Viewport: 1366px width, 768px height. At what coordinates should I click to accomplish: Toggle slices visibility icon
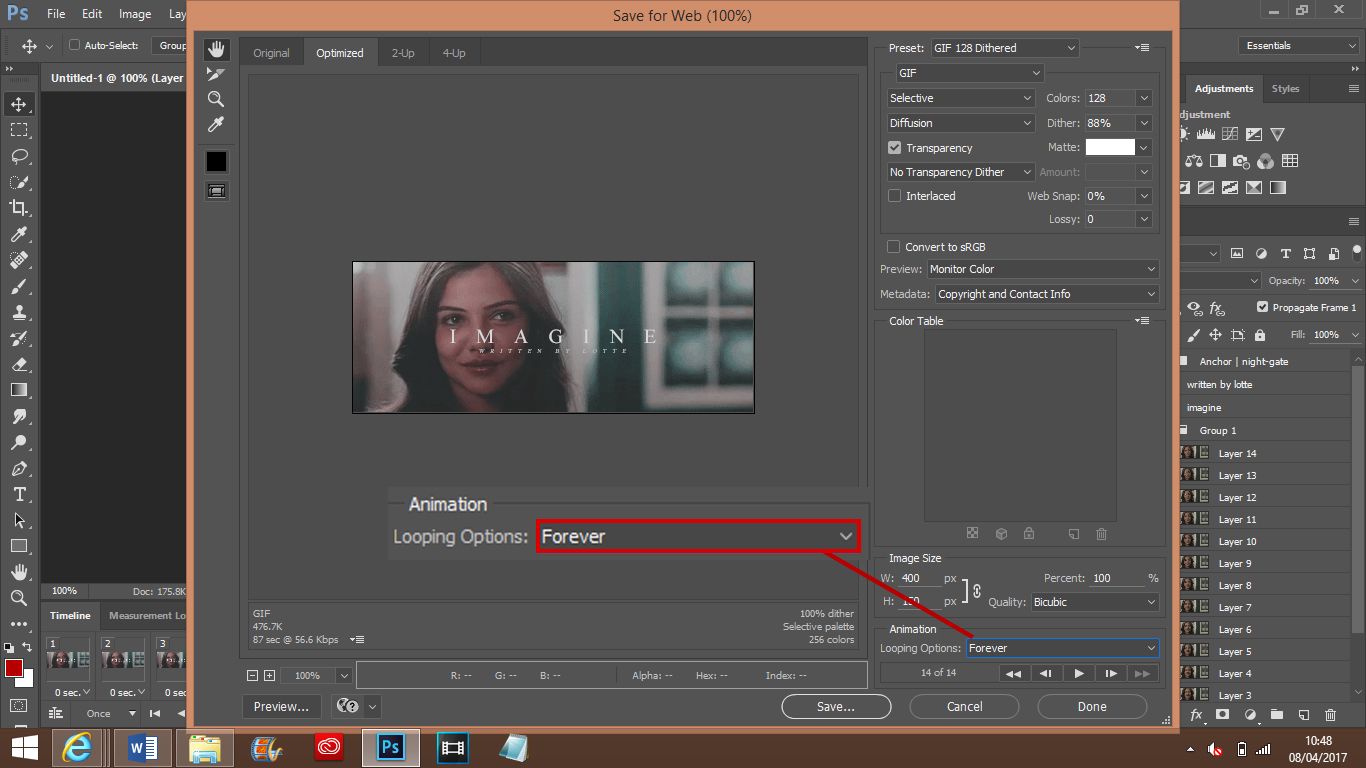[x=216, y=190]
